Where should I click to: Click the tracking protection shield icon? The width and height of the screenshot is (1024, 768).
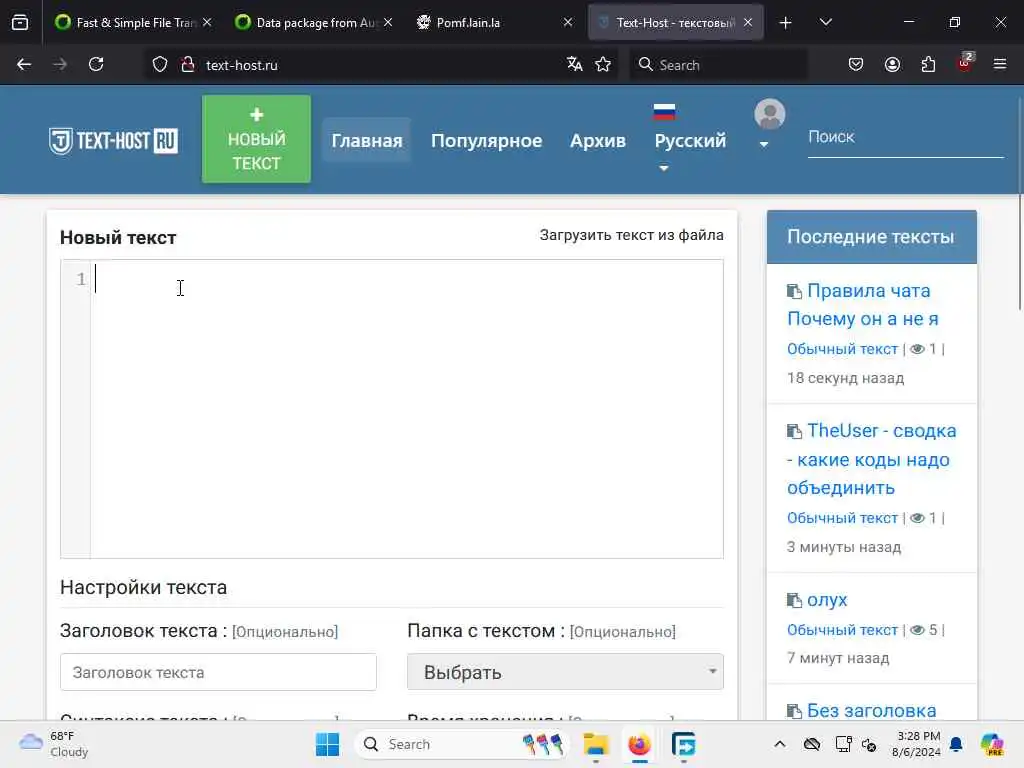(160, 65)
